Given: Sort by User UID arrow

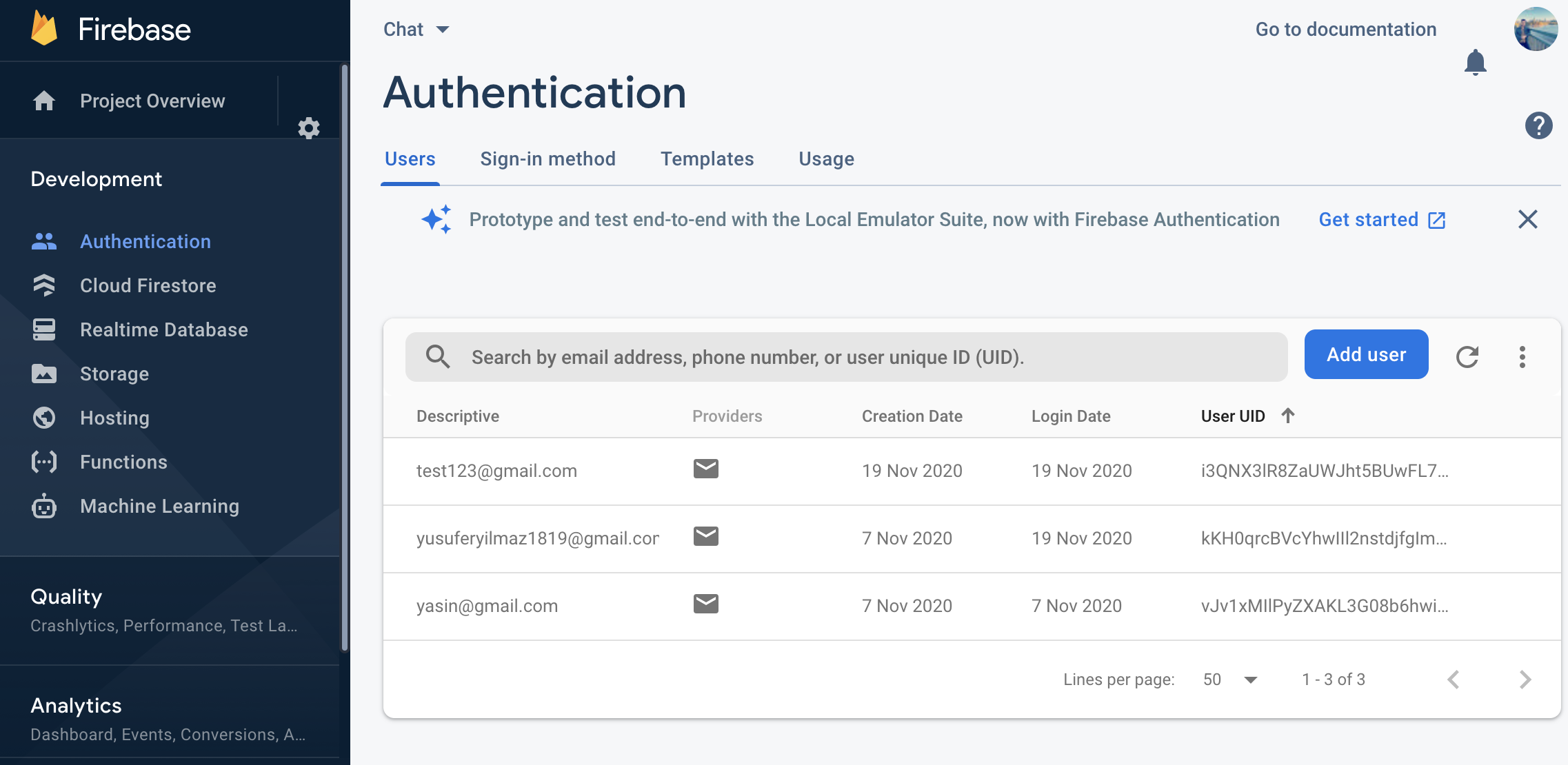Looking at the screenshot, I should (x=1287, y=416).
